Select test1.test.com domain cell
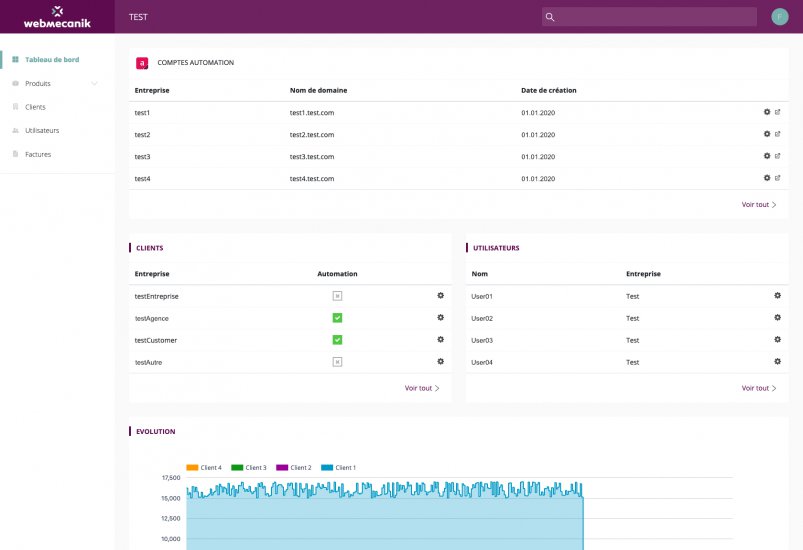The height and width of the screenshot is (550, 803). [x=312, y=113]
